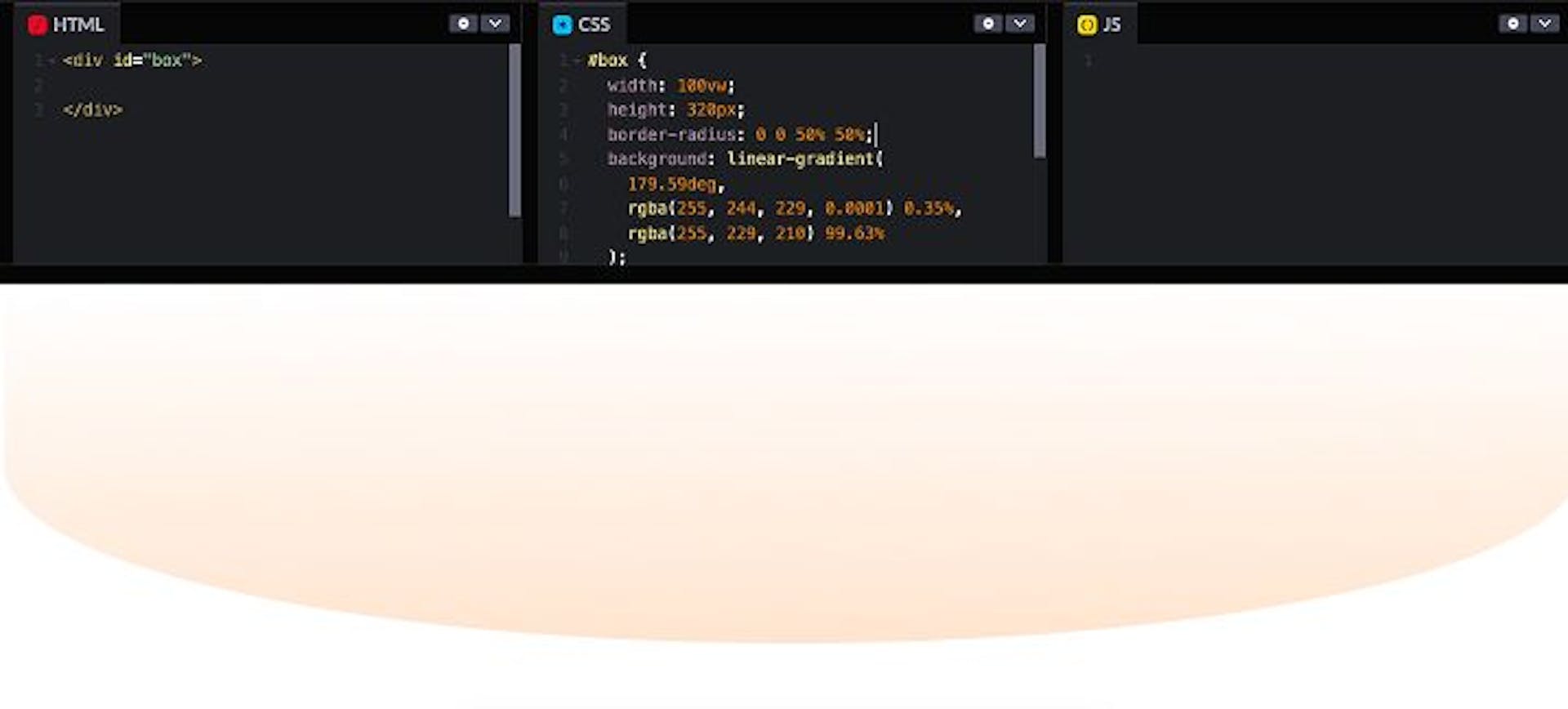Click the '179.59deg,' value
This screenshot has height=709, width=1568.
675,184
